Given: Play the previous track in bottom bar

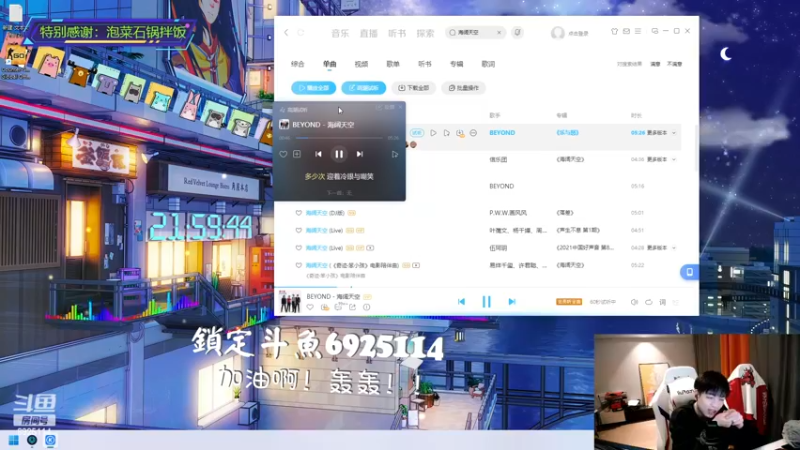Looking at the screenshot, I should pos(461,302).
